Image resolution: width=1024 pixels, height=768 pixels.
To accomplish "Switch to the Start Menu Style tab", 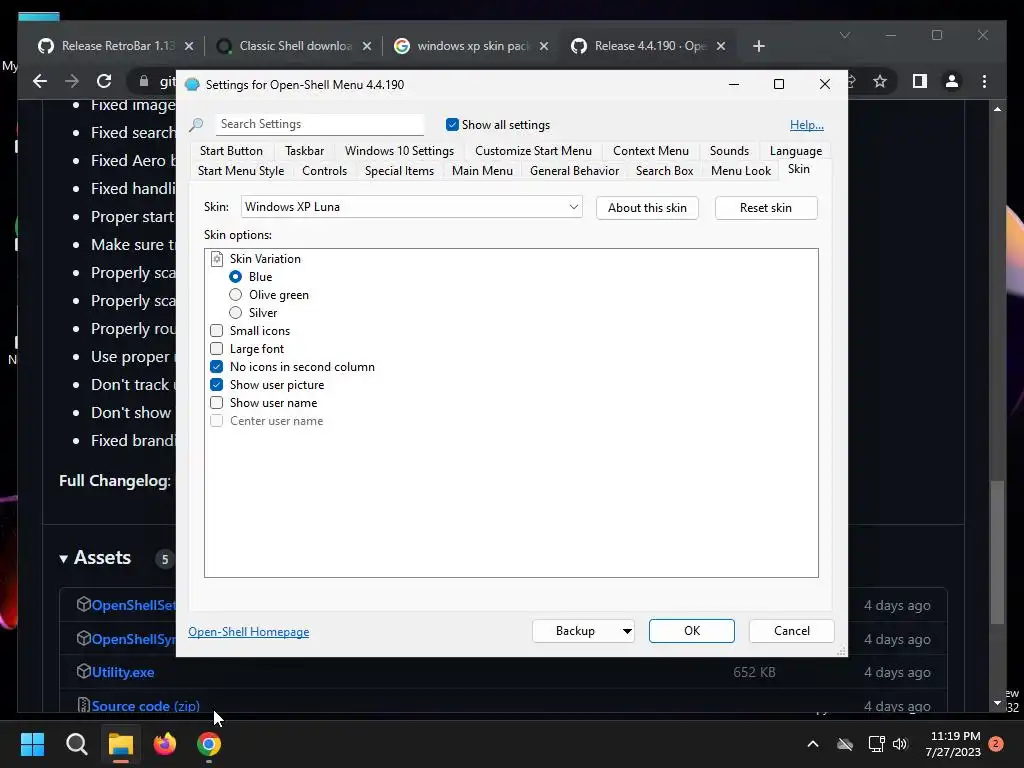I will [x=241, y=170].
